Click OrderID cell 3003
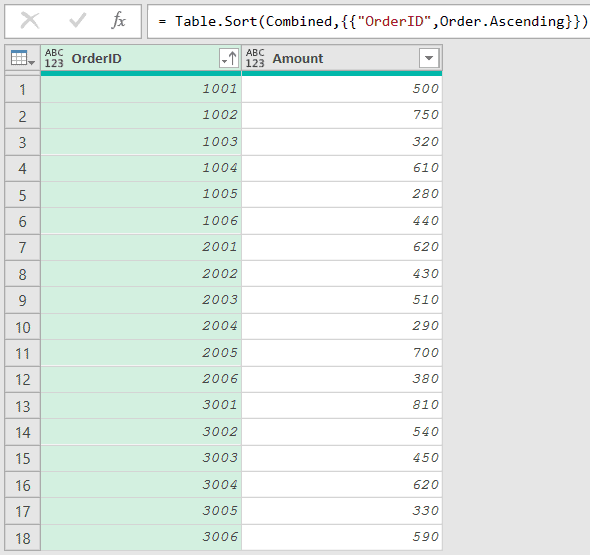Image resolution: width=590 pixels, height=555 pixels. [x=141, y=458]
